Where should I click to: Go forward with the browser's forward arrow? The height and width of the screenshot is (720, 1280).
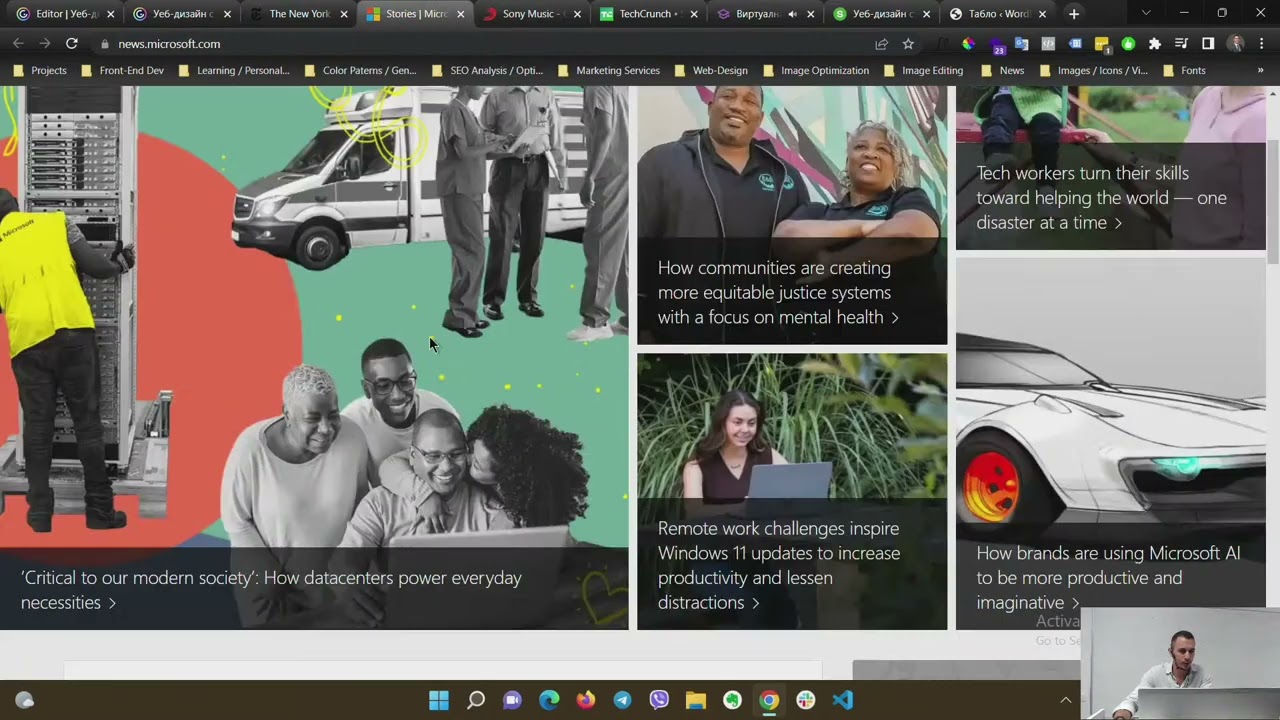coord(45,44)
